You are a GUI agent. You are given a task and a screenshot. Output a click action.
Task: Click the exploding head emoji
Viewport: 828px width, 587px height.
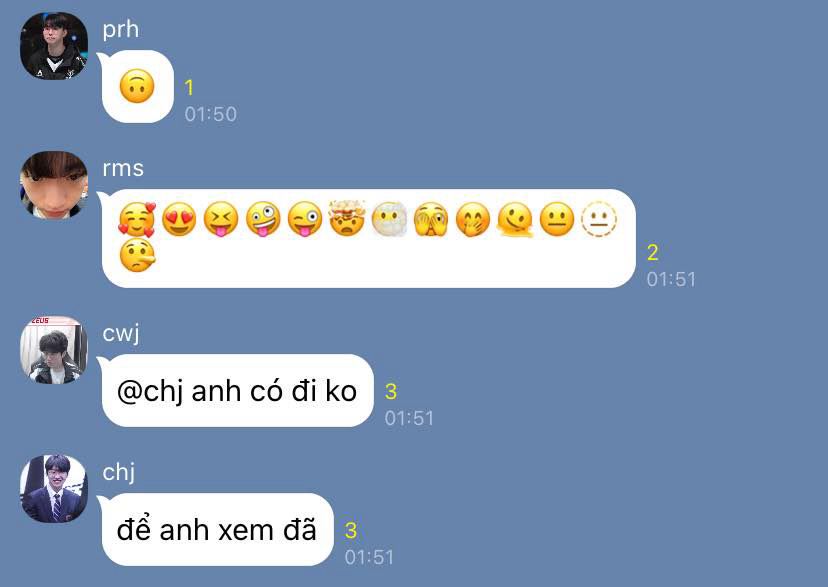[347, 218]
